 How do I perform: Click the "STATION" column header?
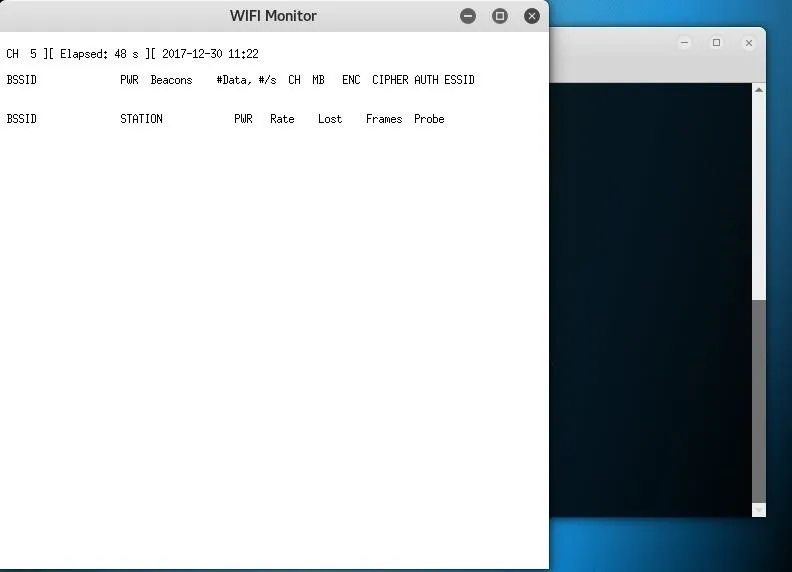click(141, 119)
